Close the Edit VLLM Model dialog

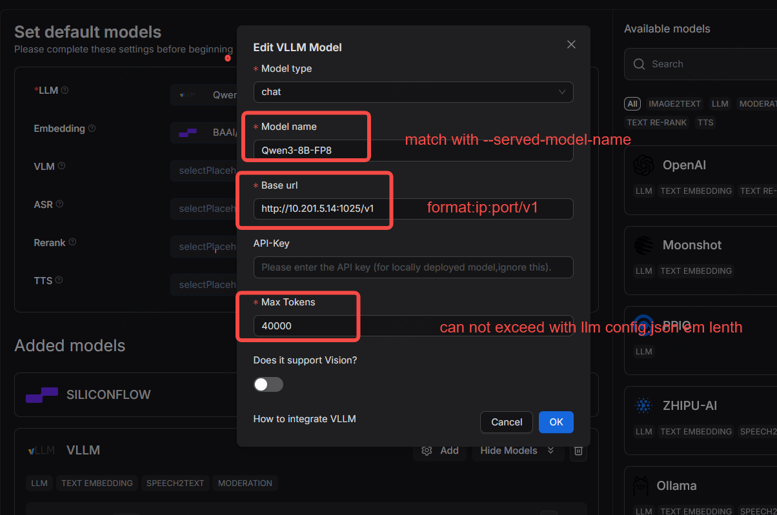[x=571, y=45]
